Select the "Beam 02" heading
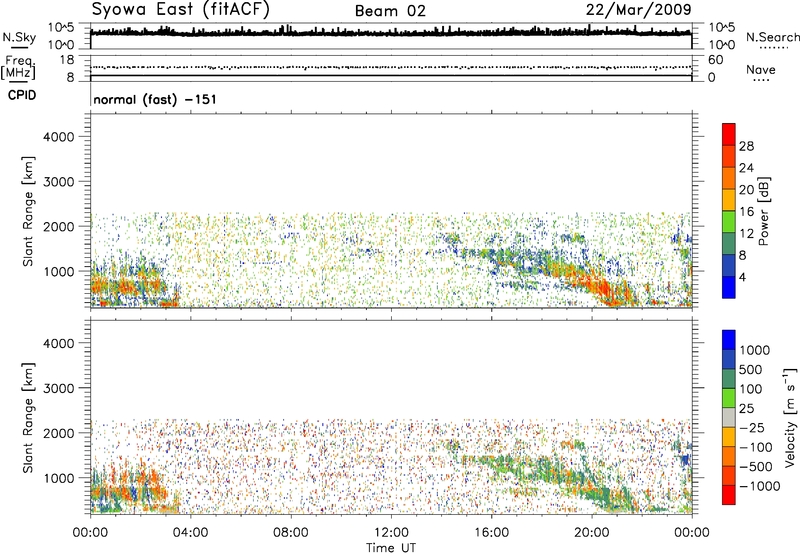 [x=390, y=11]
